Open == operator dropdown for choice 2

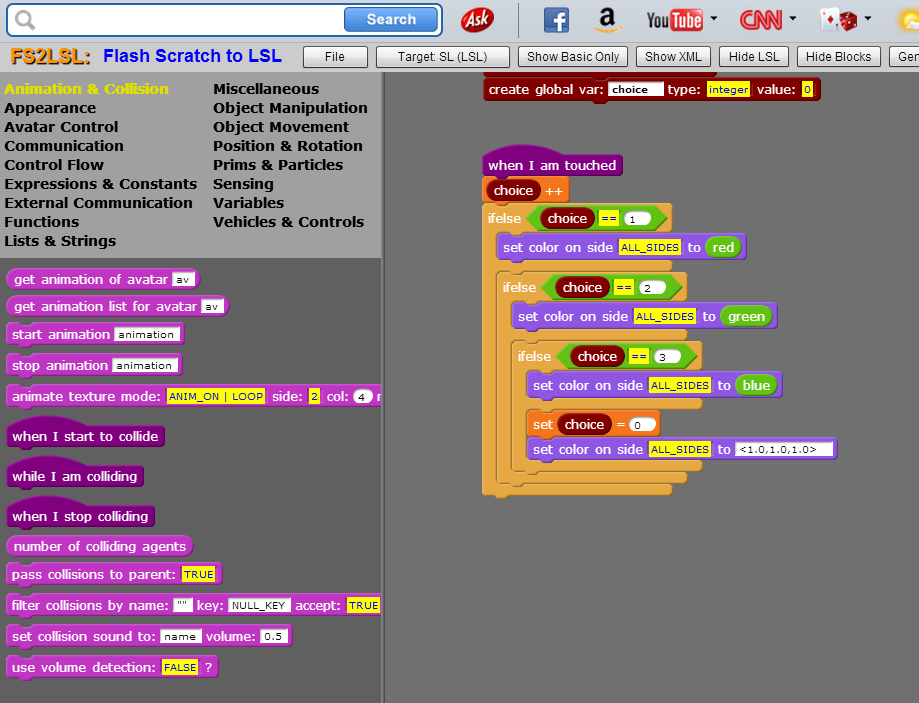[x=624, y=288]
